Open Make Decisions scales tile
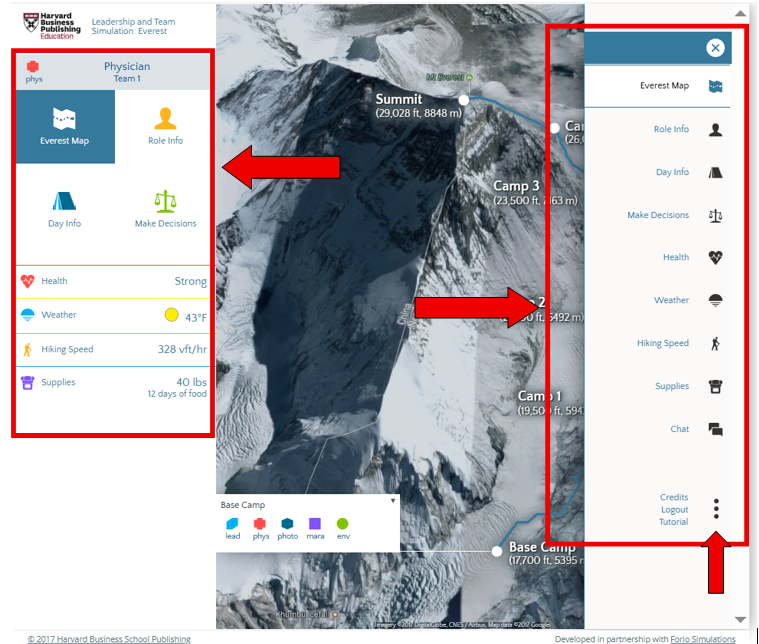Viewport: 759px width, 644px height. [165, 201]
